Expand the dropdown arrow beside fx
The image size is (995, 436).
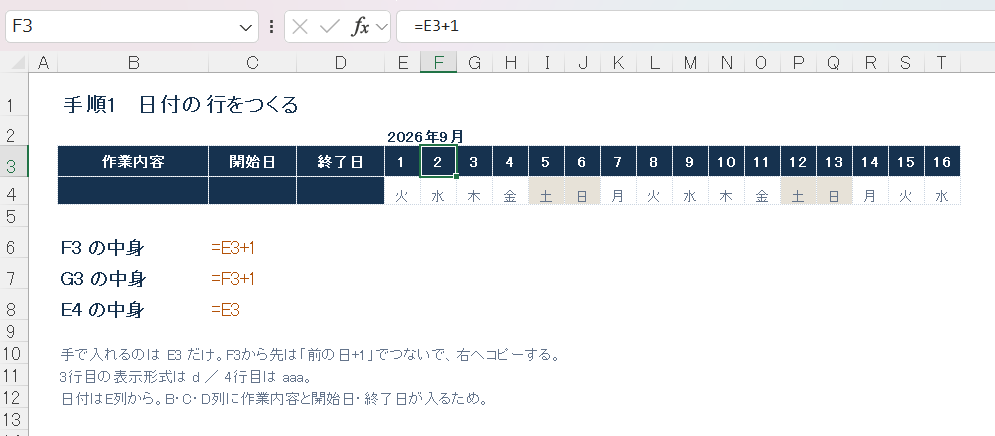tap(381, 27)
